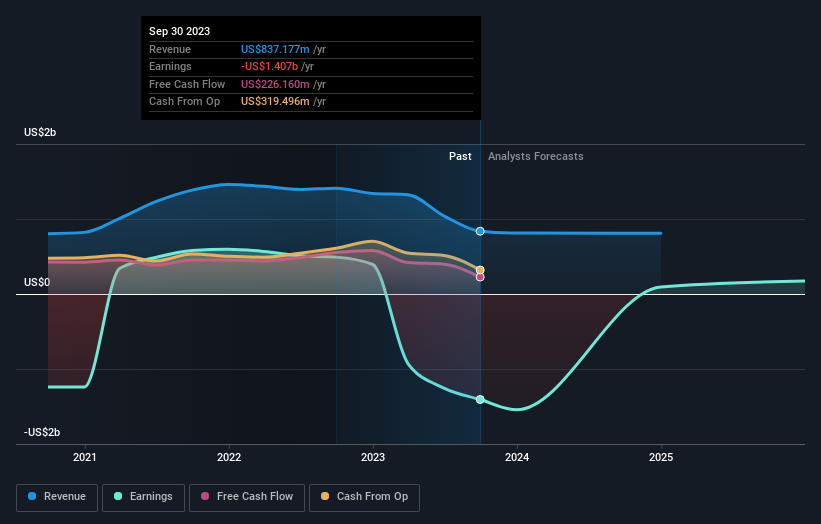Image resolution: width=821 pixels, height=524 pixels.
Task: Toggle the Free Cash Flow legend button
Action: click(x=247, y=497)
